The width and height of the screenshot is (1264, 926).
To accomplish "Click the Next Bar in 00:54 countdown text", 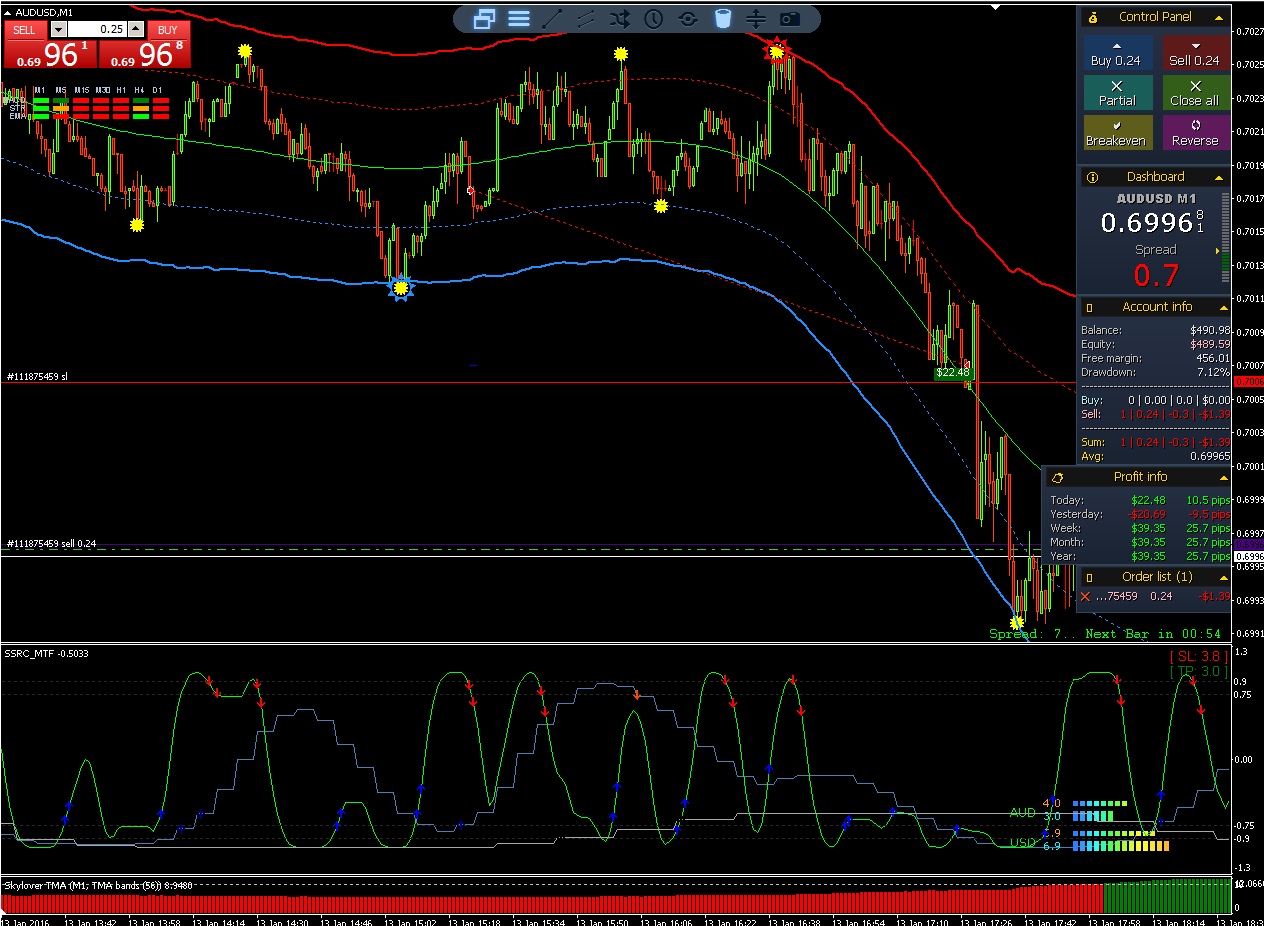I will 1153,634.
